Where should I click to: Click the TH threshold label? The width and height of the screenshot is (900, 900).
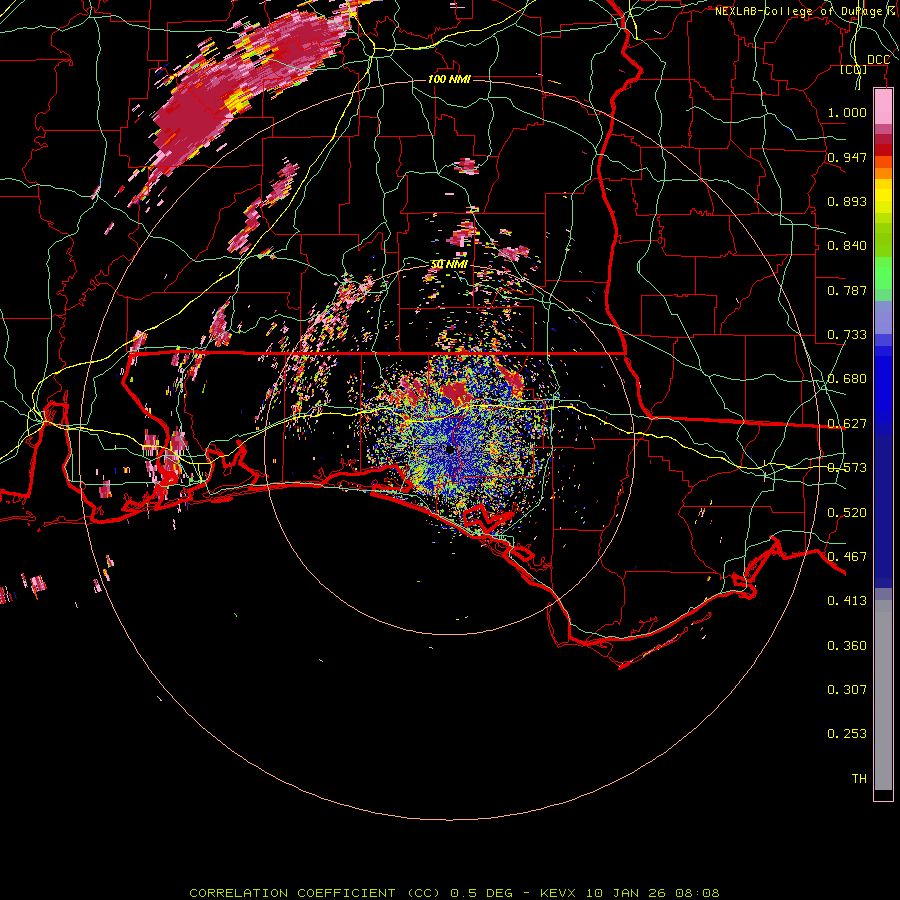(859, 779)
